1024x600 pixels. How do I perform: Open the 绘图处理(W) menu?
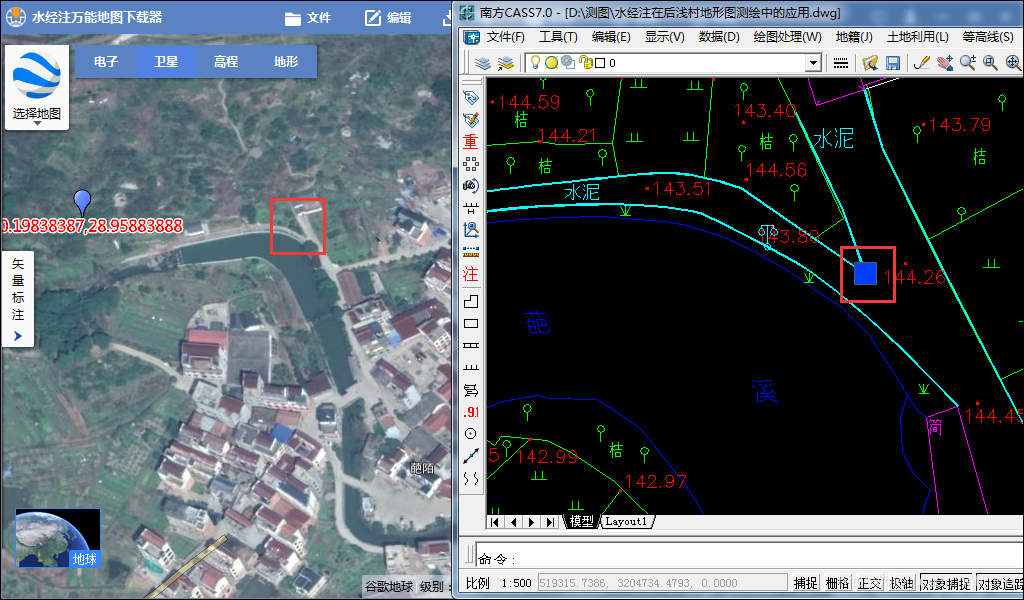[787, 37]
